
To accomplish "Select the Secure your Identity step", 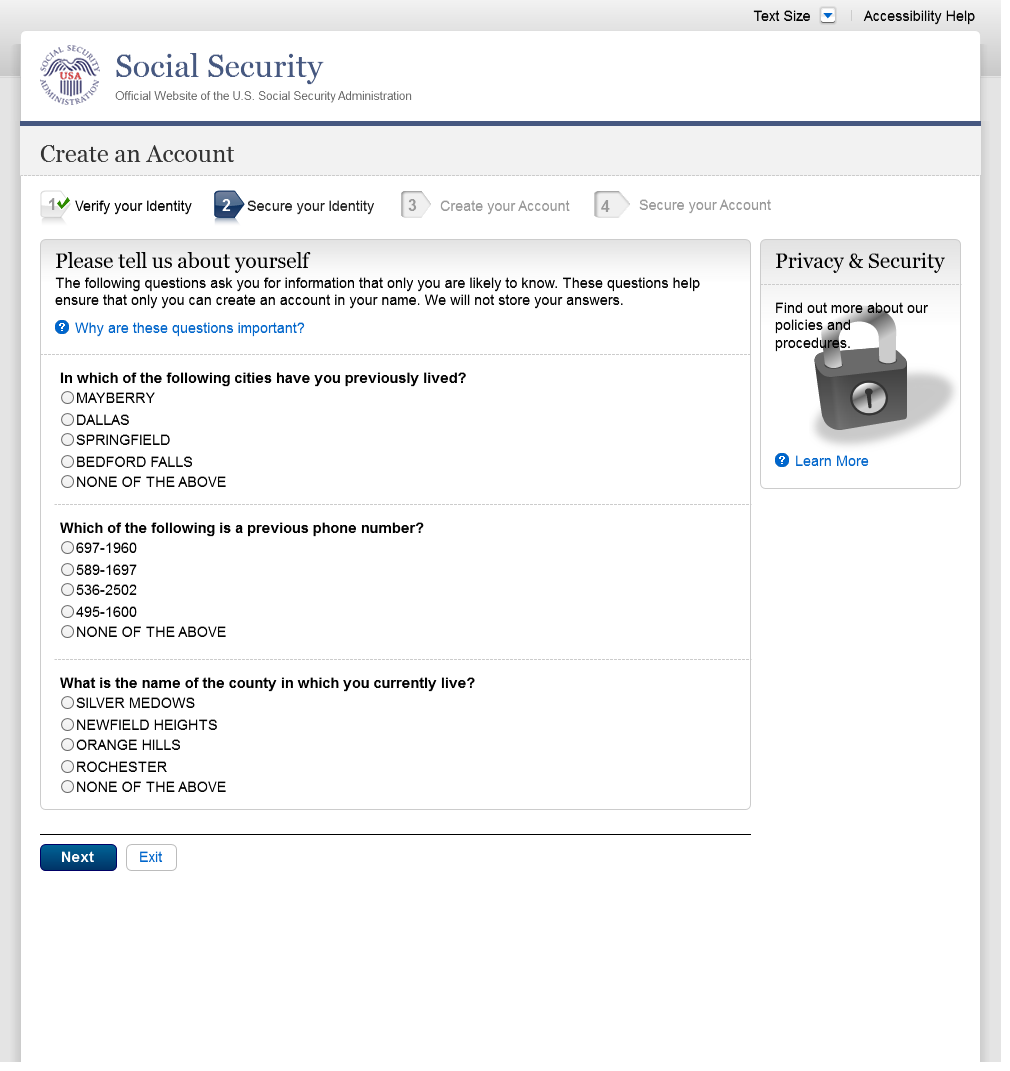I will pyautogui.click(x=310, y=206).
